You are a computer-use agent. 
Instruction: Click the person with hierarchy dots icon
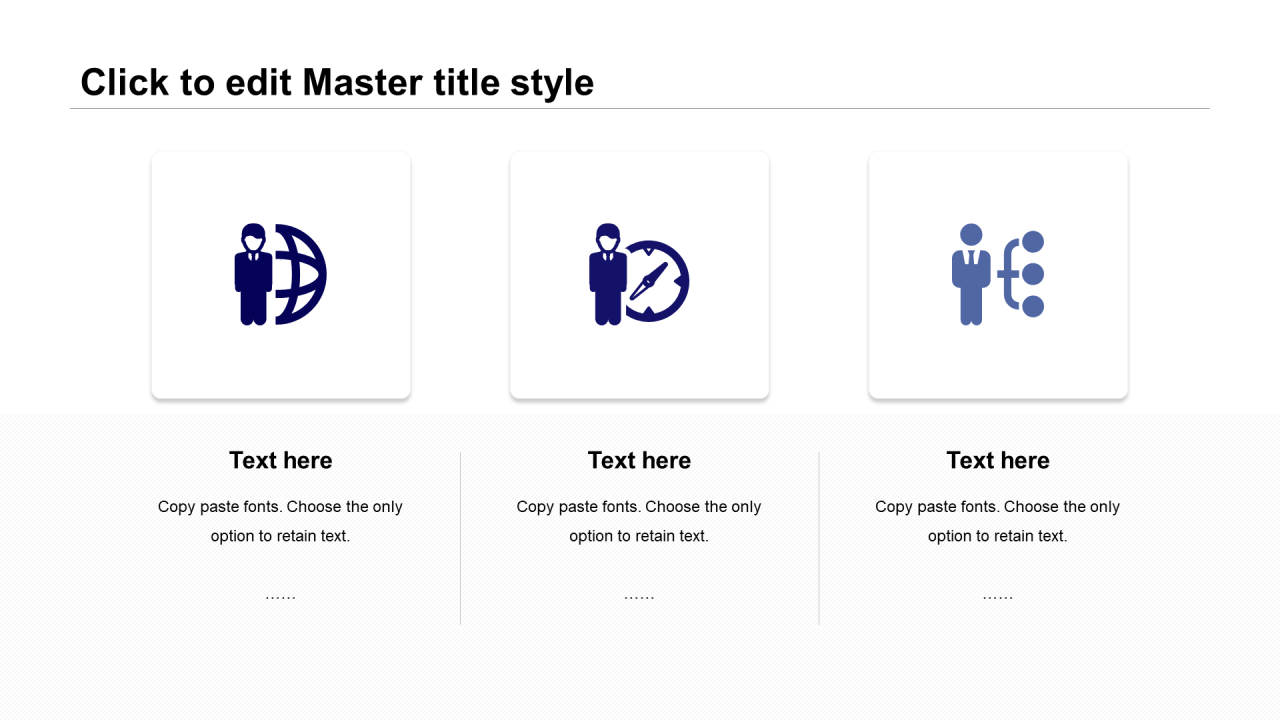(998, 274)
